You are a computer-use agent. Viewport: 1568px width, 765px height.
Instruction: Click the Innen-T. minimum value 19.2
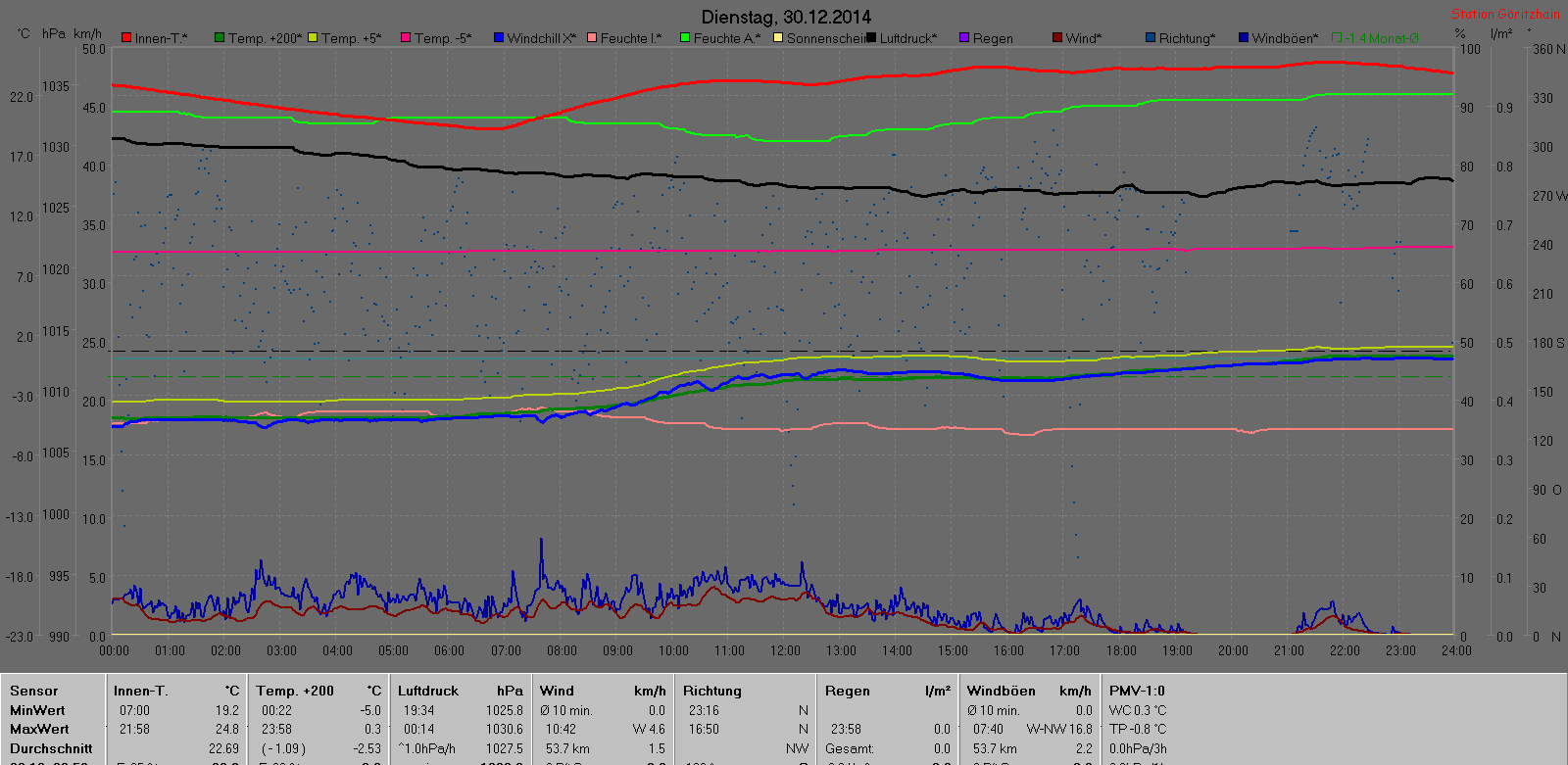[227, 710]
